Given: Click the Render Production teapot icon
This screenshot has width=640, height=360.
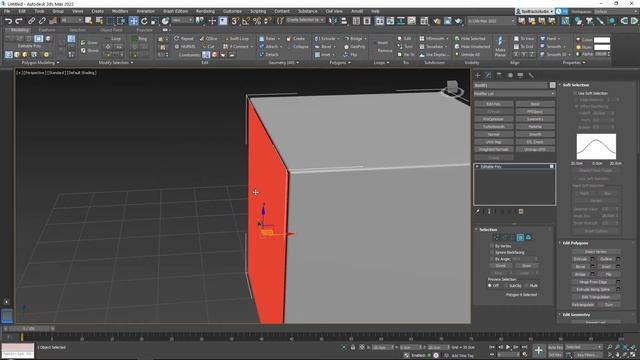Looking at the screenshot, I should 458,21.
